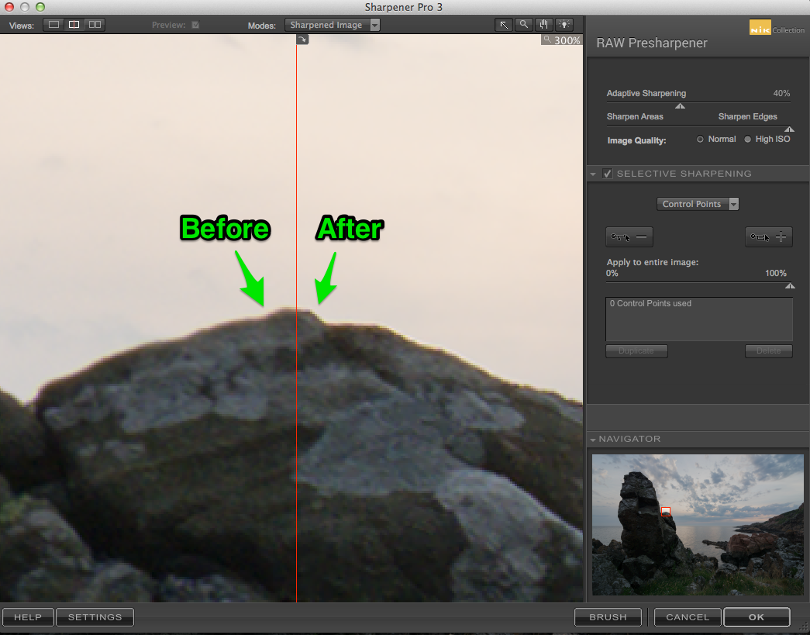The image size is (810, 635).
Task: Switch to single image view
Action: (x=54, y=25)
